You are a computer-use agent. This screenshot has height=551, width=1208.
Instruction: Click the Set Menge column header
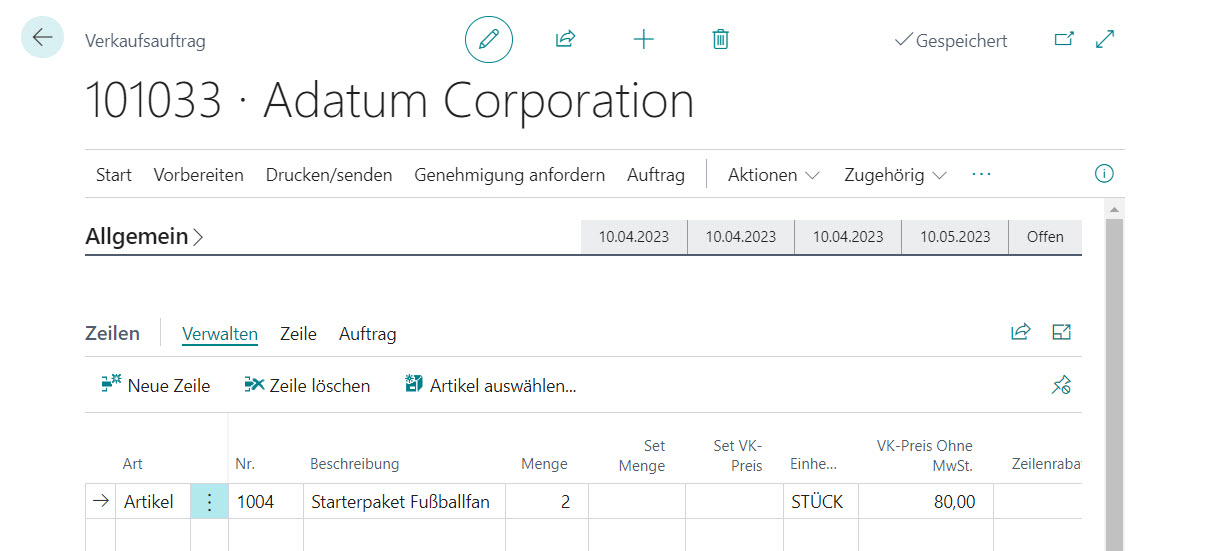pos(642,455)
